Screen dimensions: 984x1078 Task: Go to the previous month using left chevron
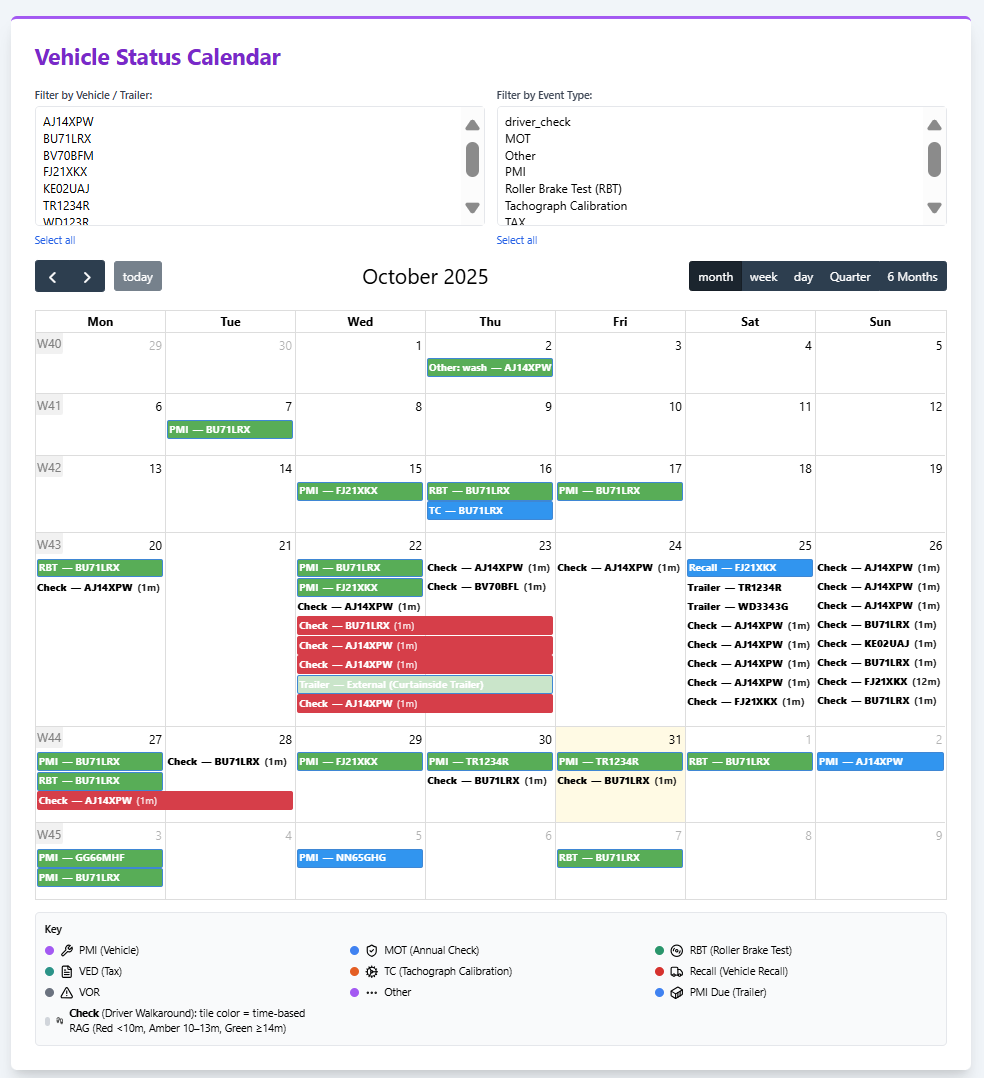point(52,277)
